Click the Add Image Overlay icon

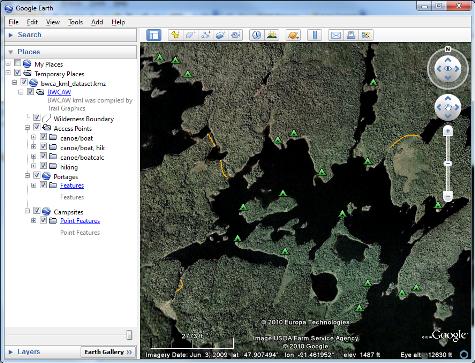pyautogui.click(x=220, y=35)
